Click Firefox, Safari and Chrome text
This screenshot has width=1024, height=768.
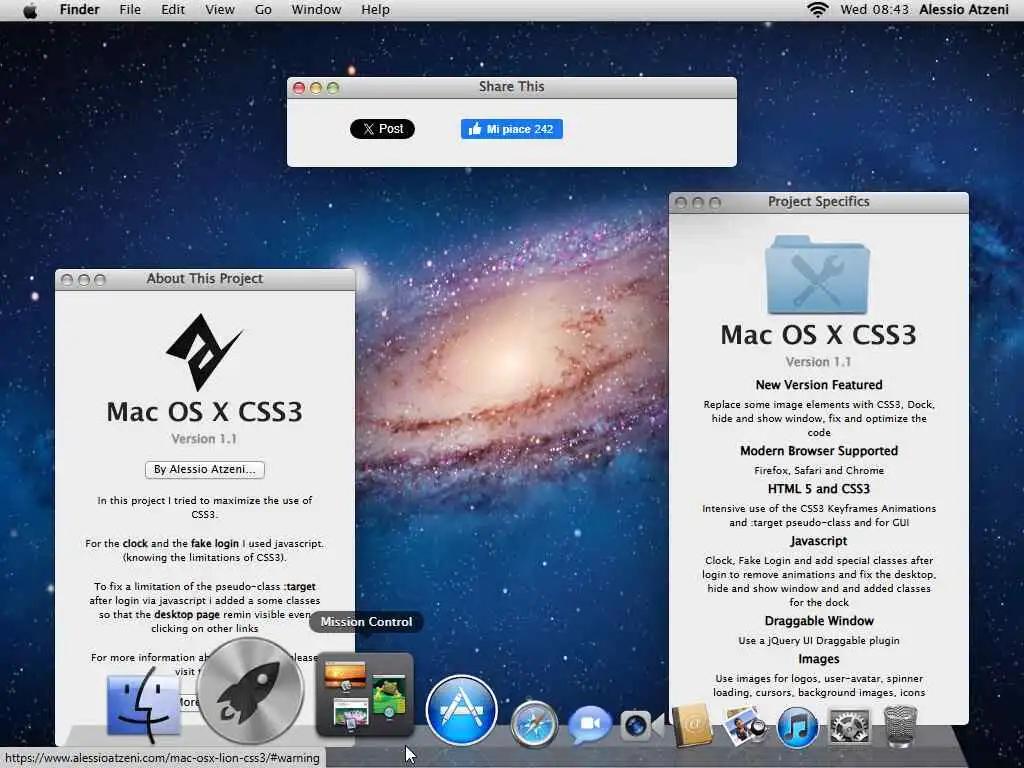click(x=819, y=470)
